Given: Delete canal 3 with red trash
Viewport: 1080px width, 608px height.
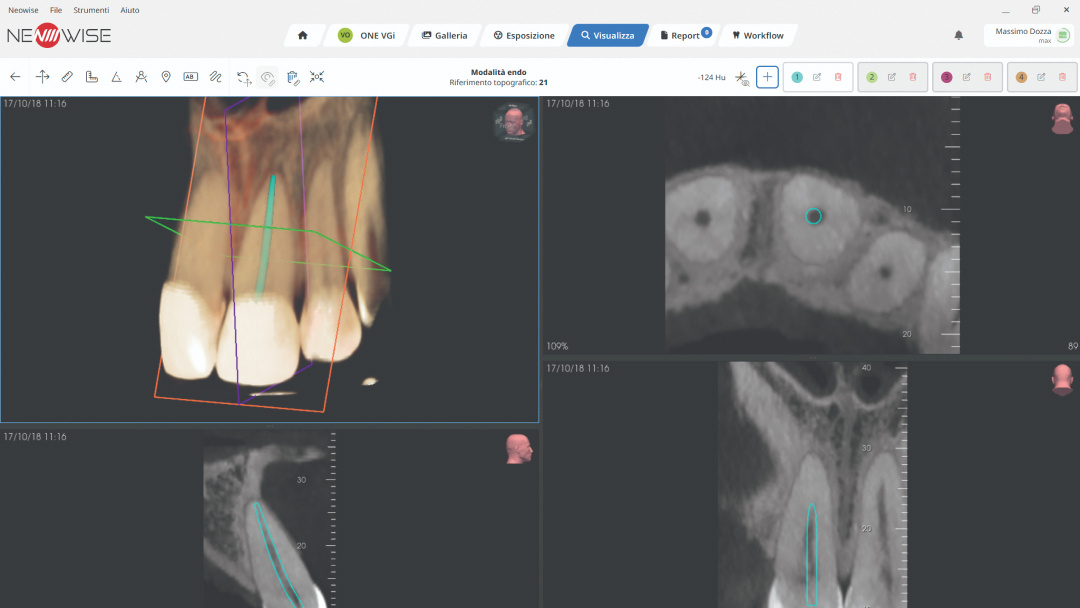Looking at the screenshot, I should pos(988,77).
